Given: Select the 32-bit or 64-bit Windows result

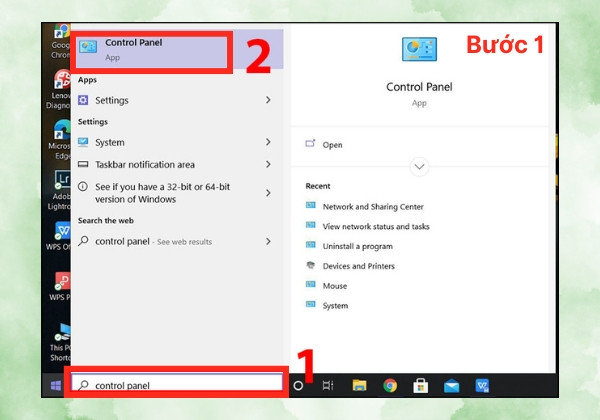Looking at the screenshot, I should 177,193.
